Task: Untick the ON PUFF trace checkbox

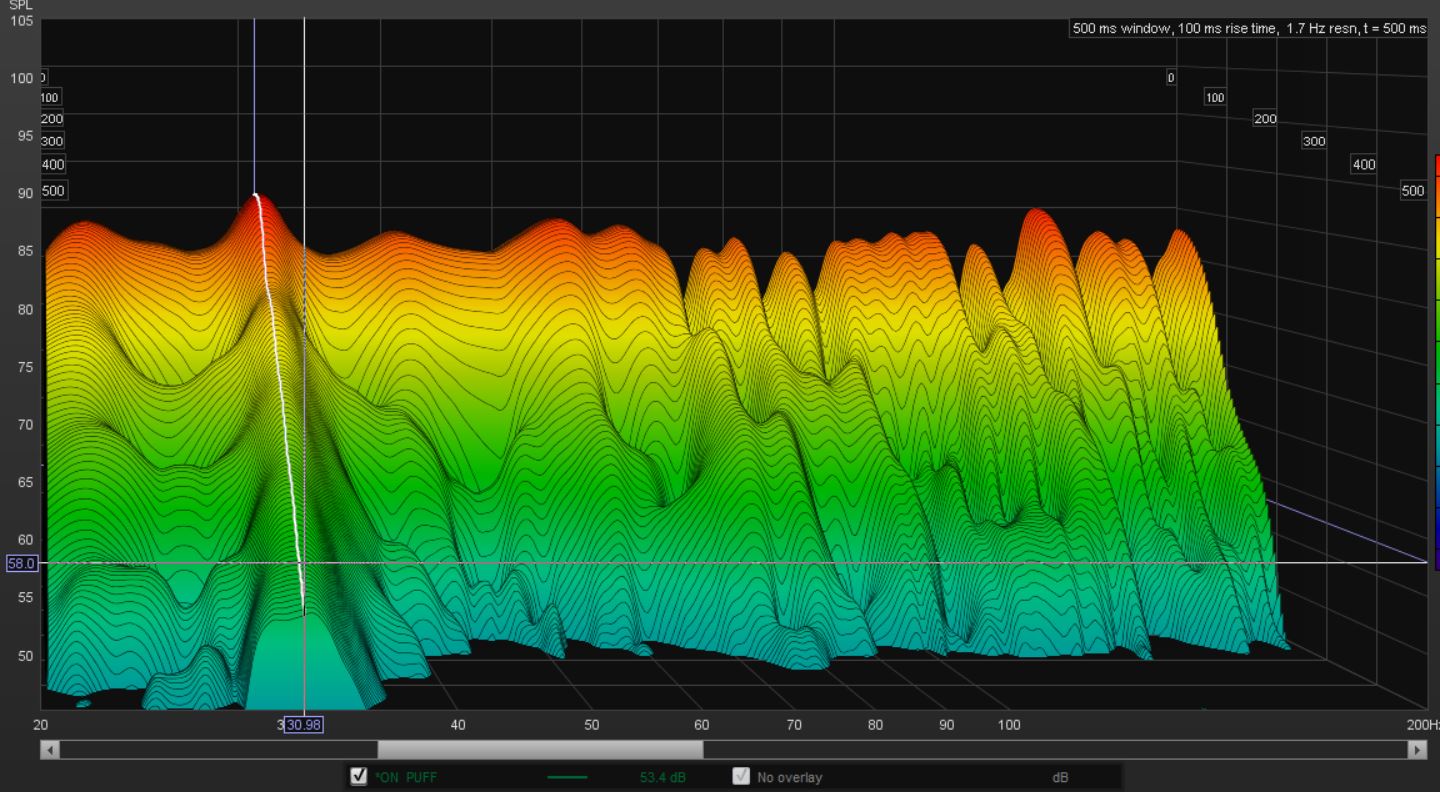Action: (359, 776)
